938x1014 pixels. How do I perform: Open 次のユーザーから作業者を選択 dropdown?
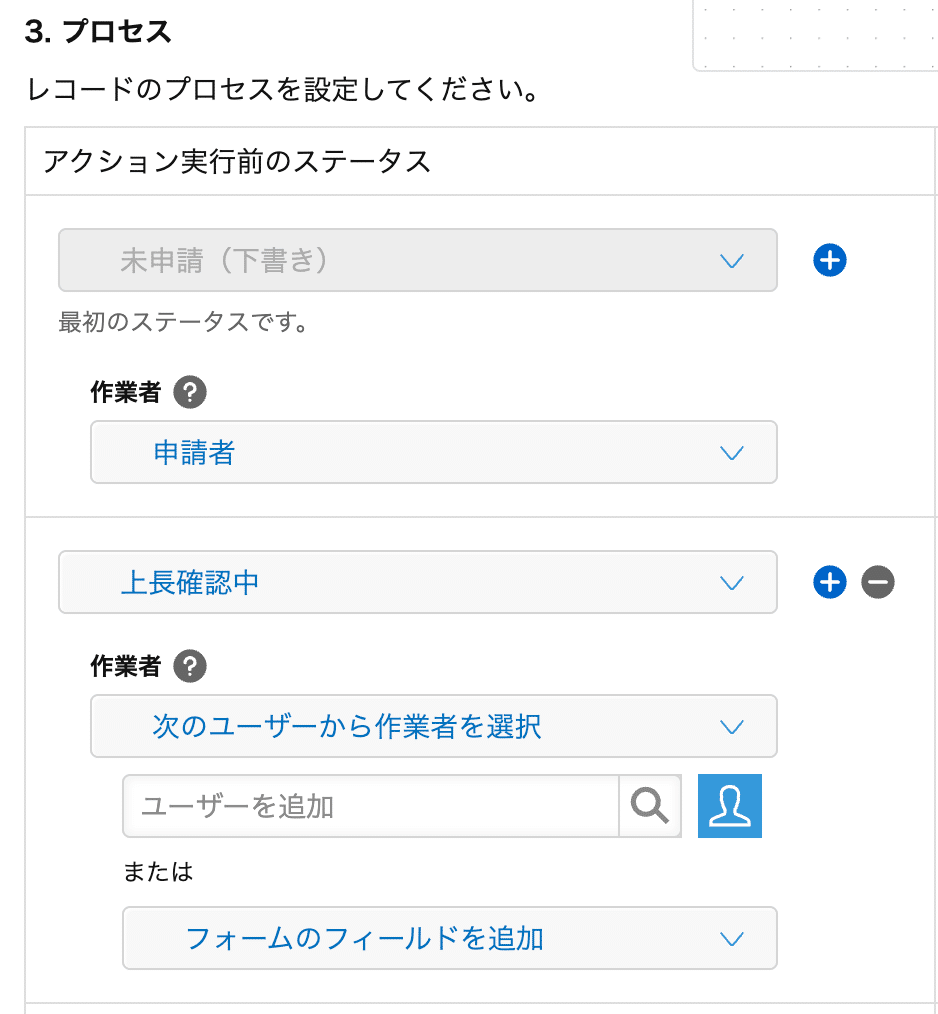point(433,726)
